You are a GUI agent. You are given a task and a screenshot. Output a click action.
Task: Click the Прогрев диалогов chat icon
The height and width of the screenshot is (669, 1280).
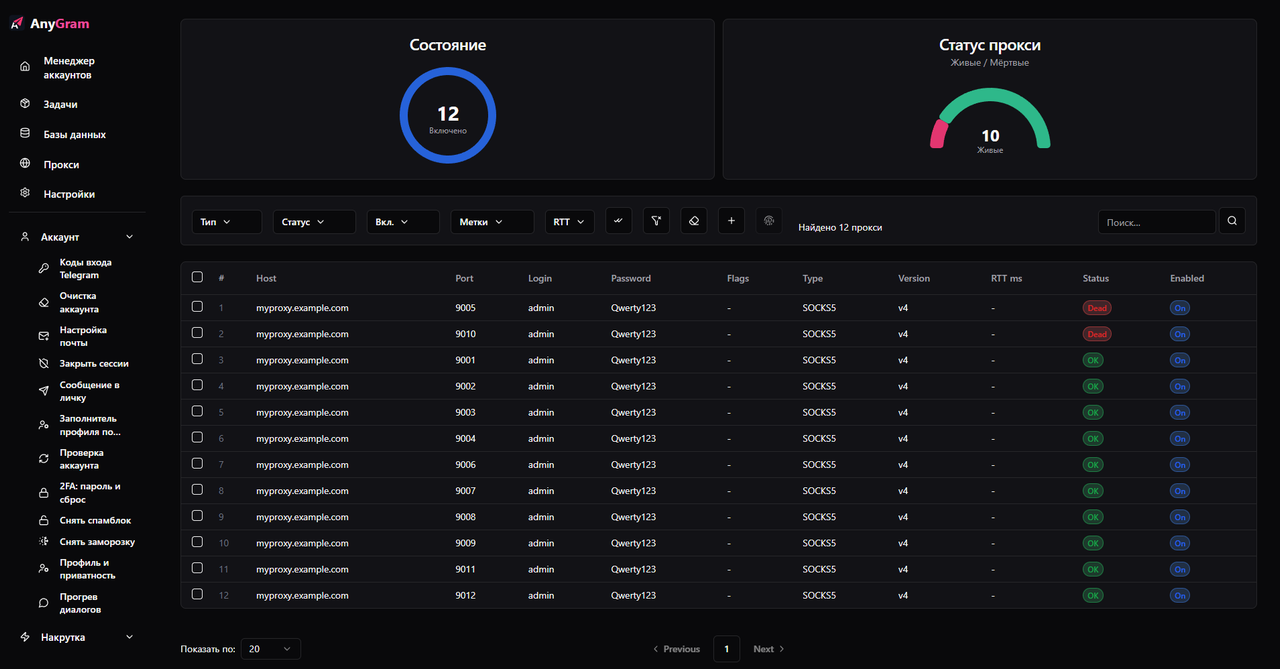pos(43,603)
